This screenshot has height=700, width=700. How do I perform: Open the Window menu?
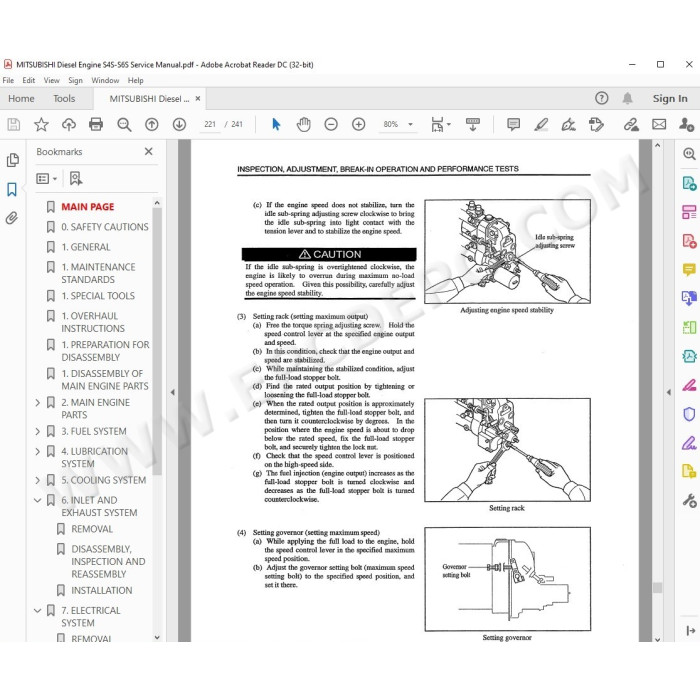tap(105, 80)
